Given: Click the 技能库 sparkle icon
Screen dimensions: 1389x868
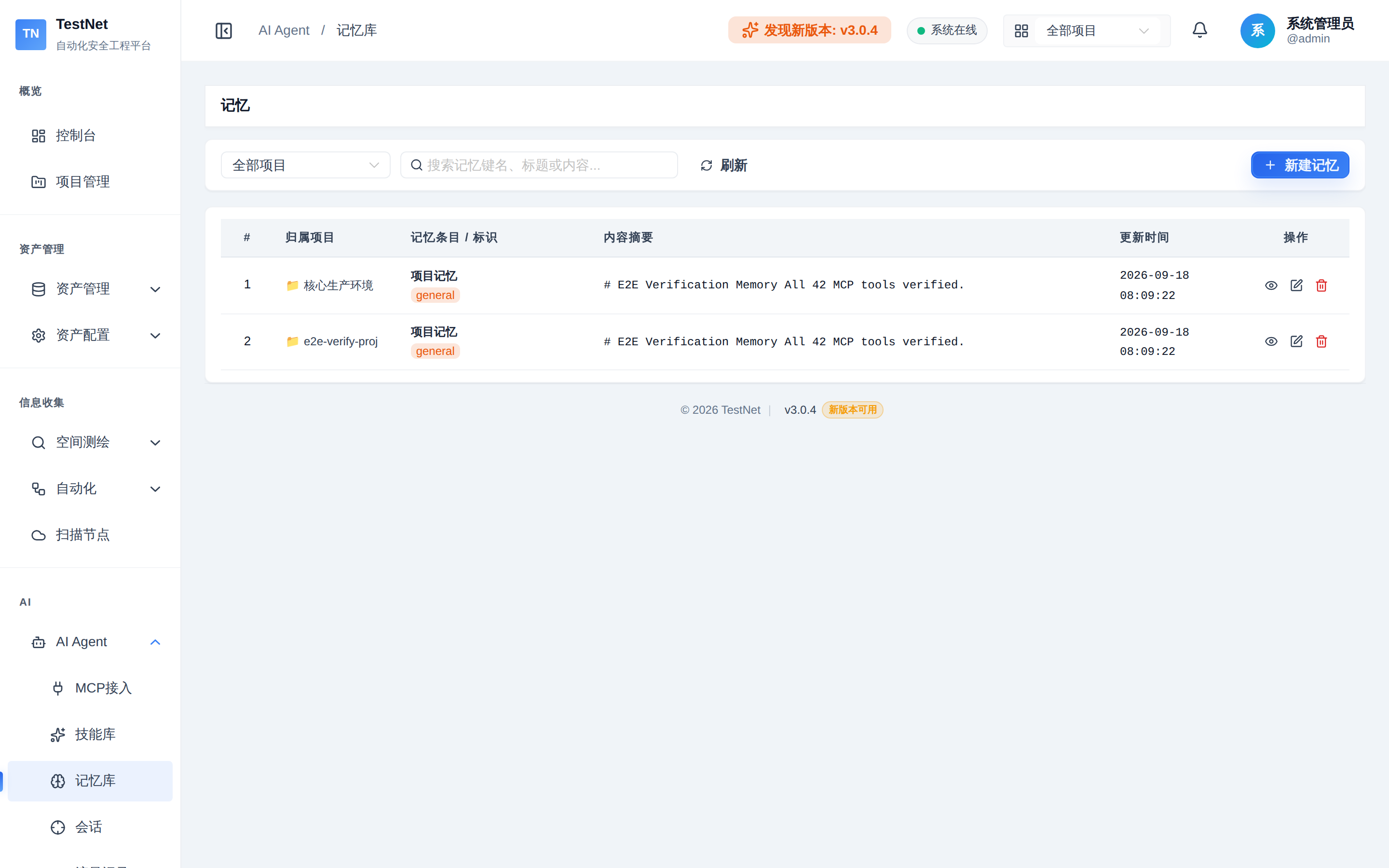Looking at the screenshot, I should click(x=58, y=735).
